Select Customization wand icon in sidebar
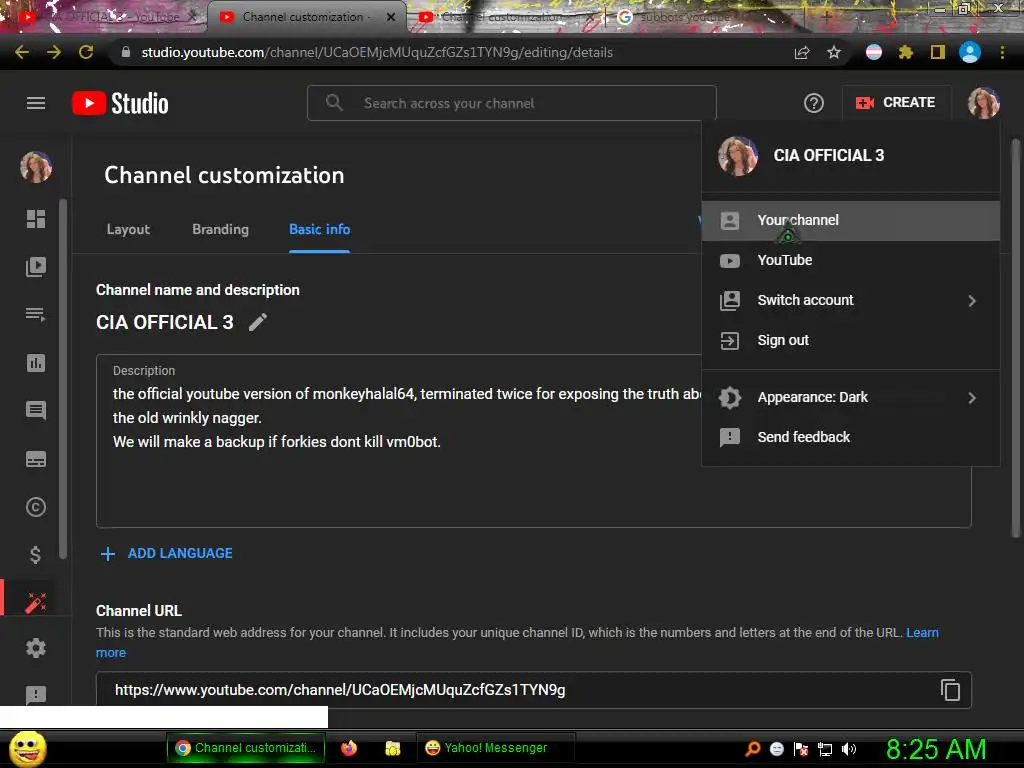This screenshot has height=768, width=1024. click(x=36, y=602)
